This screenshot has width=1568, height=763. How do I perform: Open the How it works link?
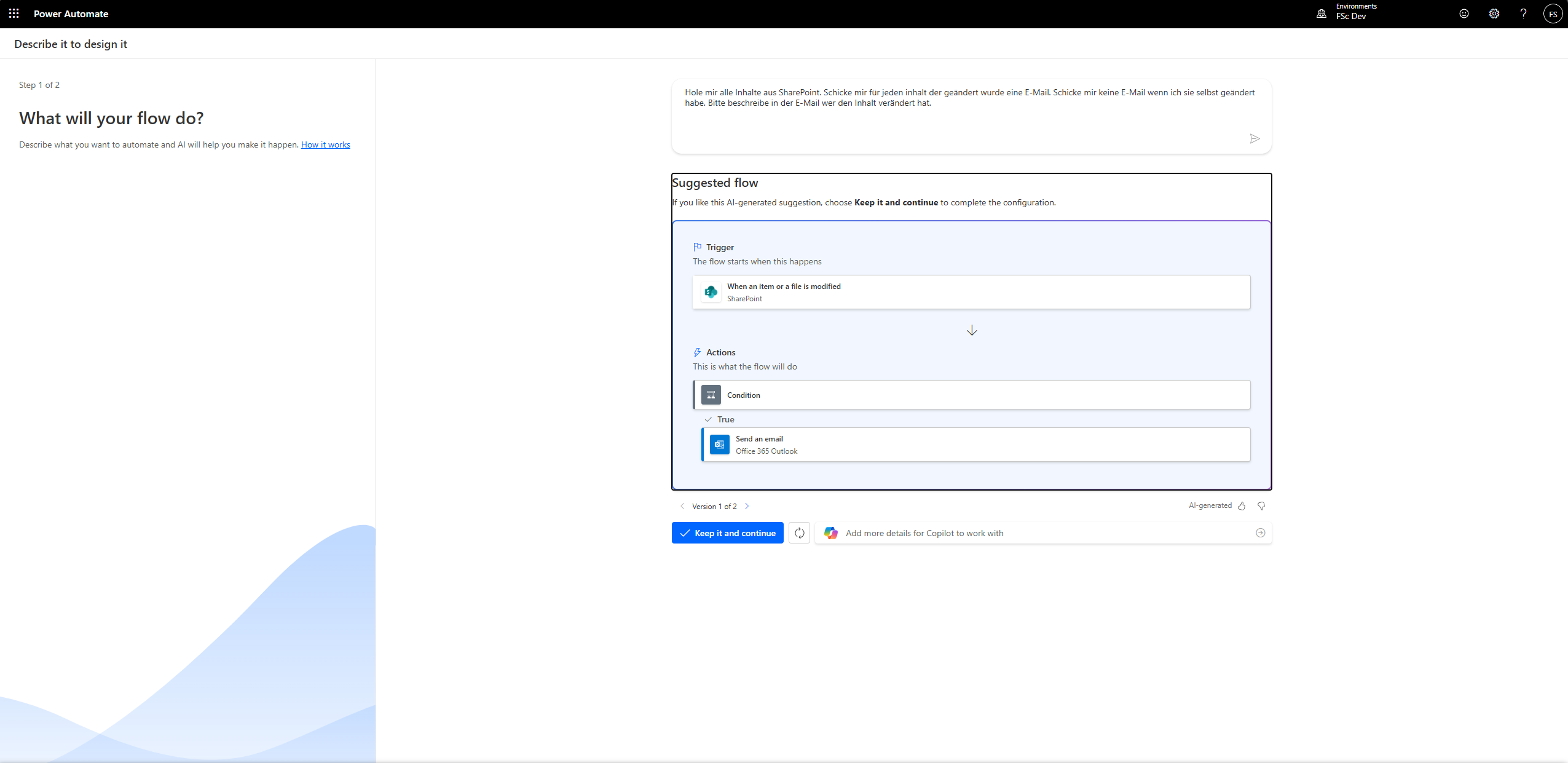click(x=325, y=145)
